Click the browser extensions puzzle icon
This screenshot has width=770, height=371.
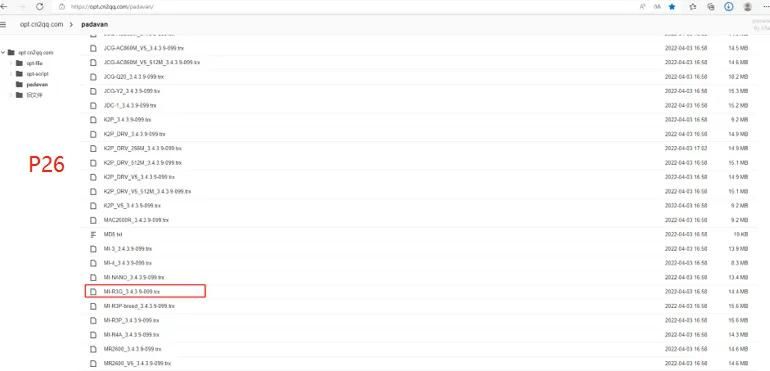692,7
